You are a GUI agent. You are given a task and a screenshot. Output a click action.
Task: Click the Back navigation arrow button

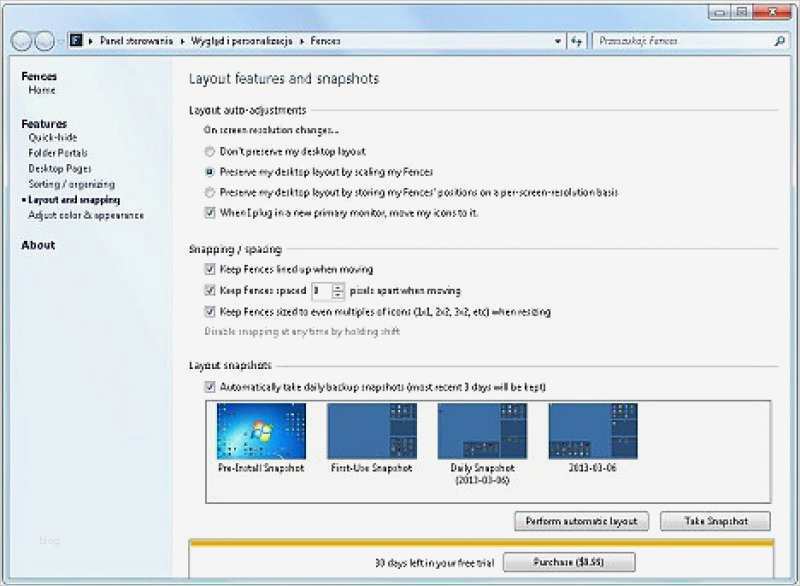coord(21,41)
